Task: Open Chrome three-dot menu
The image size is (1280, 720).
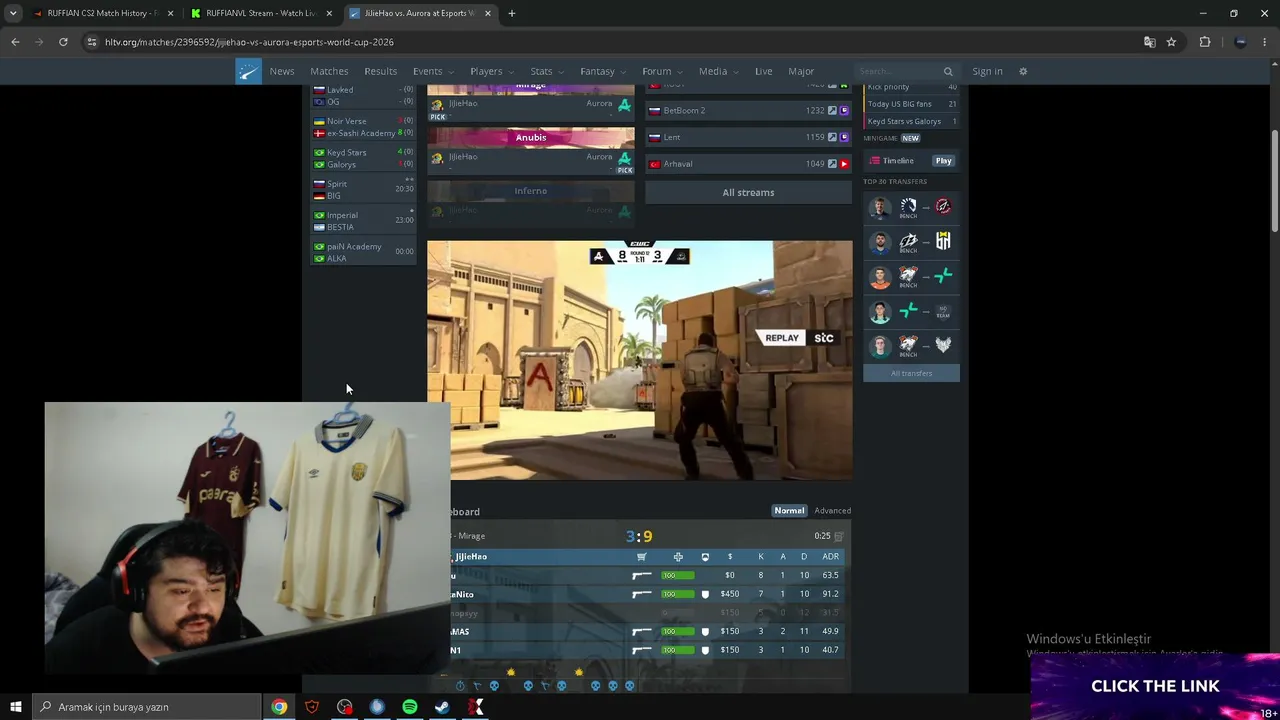Action: (1266, 42)
